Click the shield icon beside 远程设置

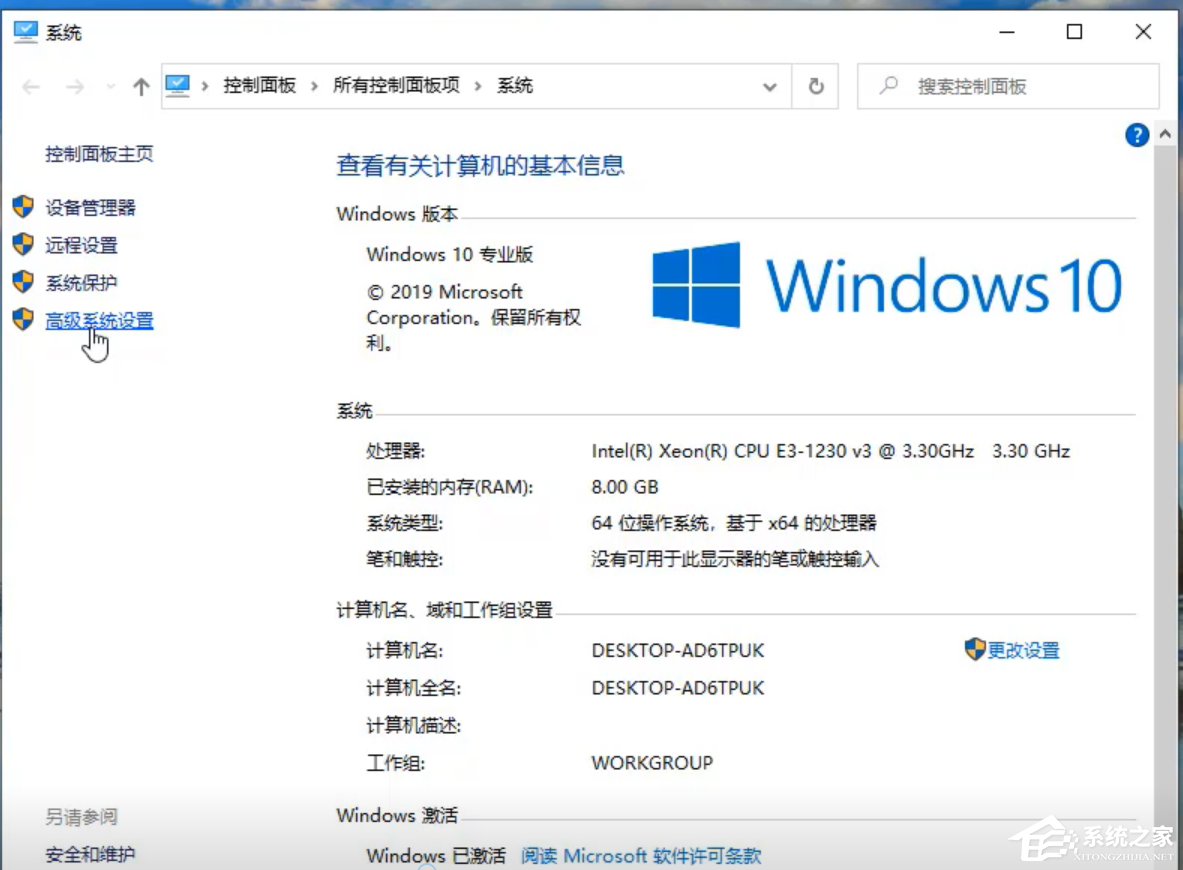click(x=25, y=245)
